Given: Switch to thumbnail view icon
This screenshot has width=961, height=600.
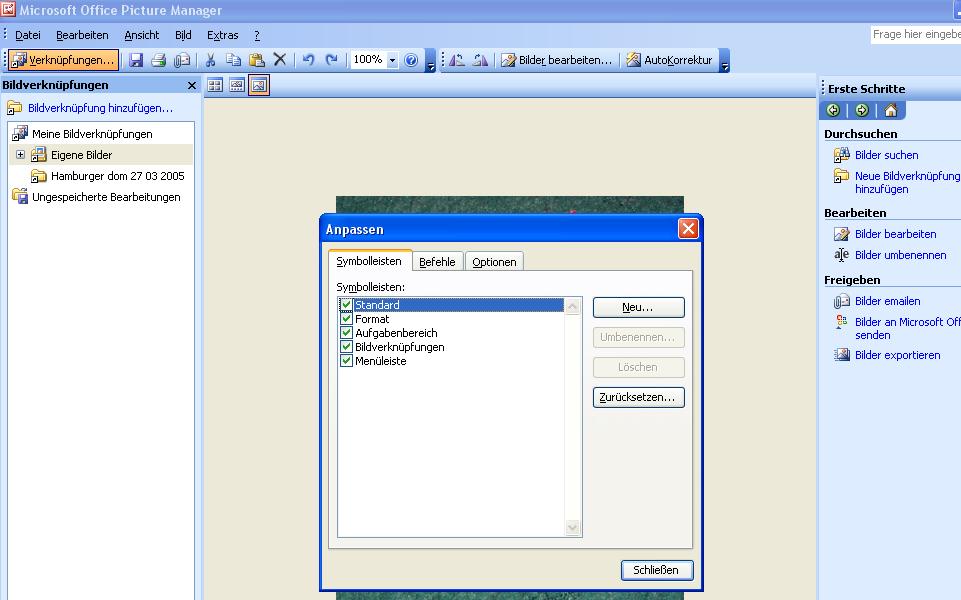Looking at the screenshot, I should (x=215, y=86).
